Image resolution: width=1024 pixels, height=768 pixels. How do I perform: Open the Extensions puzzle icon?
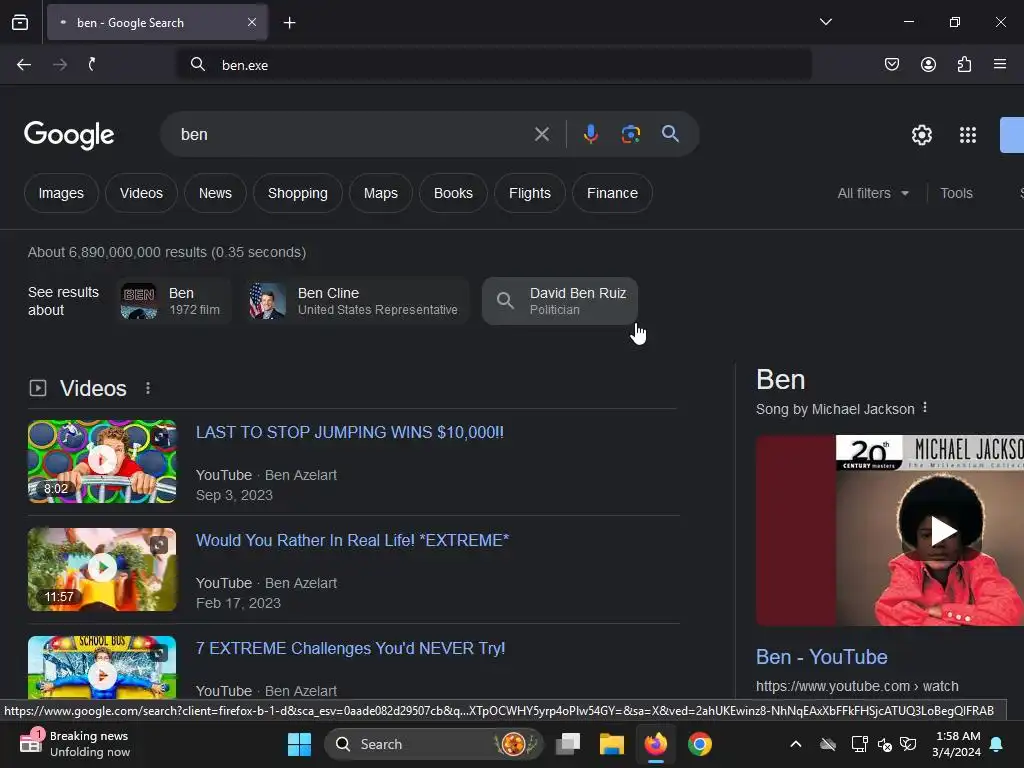[964, 64]
